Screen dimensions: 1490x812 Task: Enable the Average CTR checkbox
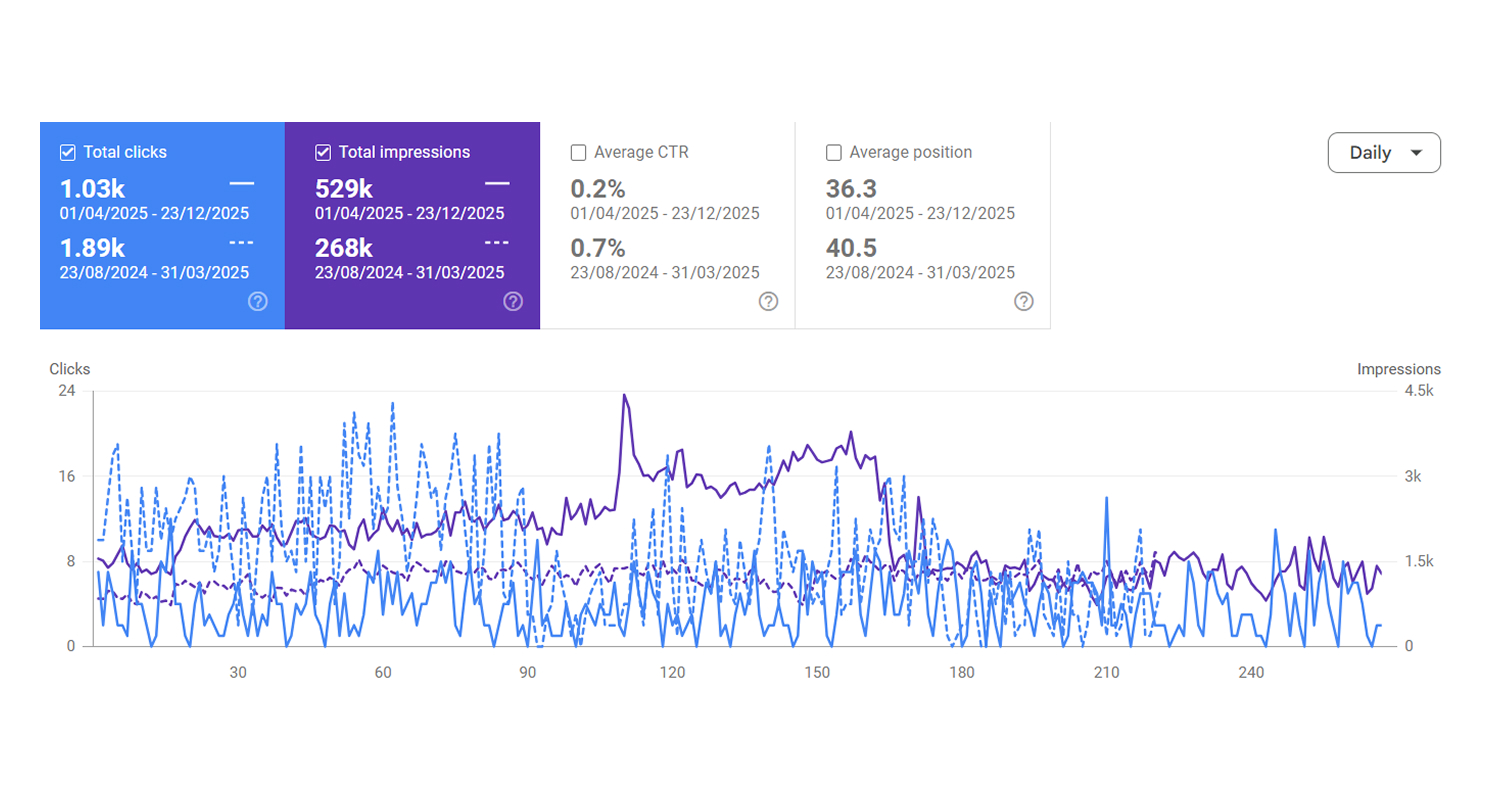578,153
